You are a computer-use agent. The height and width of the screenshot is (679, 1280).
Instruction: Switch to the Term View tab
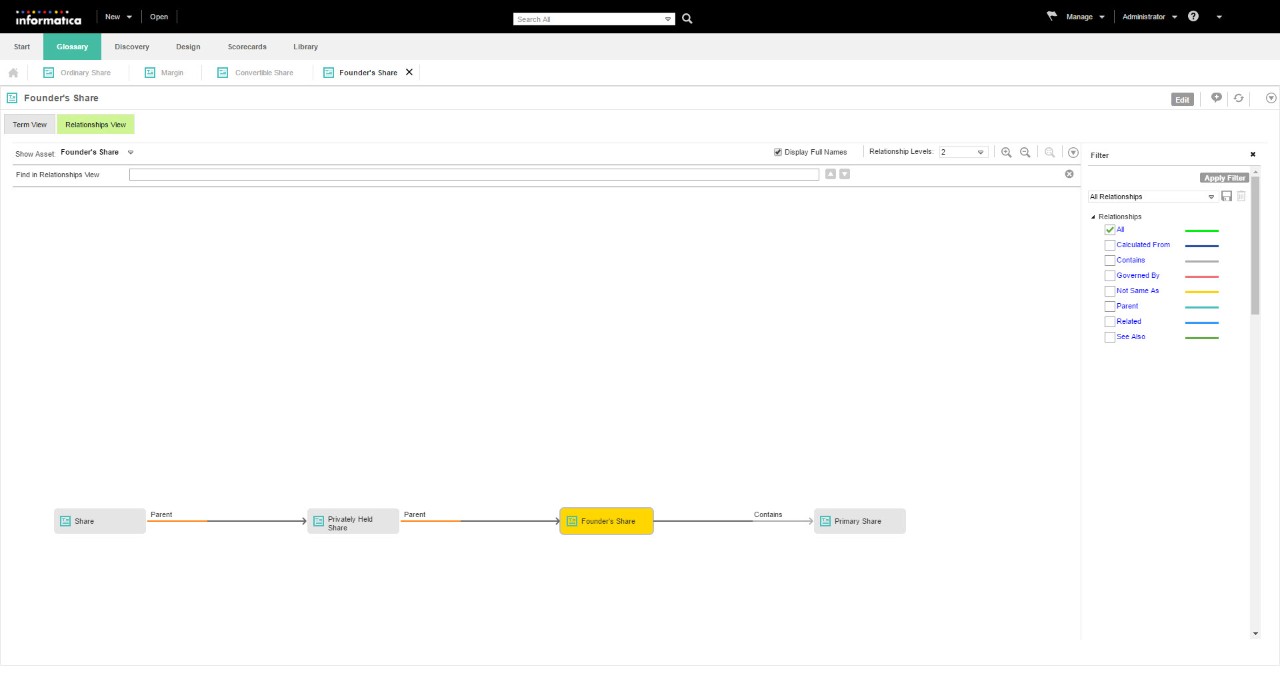30,125
